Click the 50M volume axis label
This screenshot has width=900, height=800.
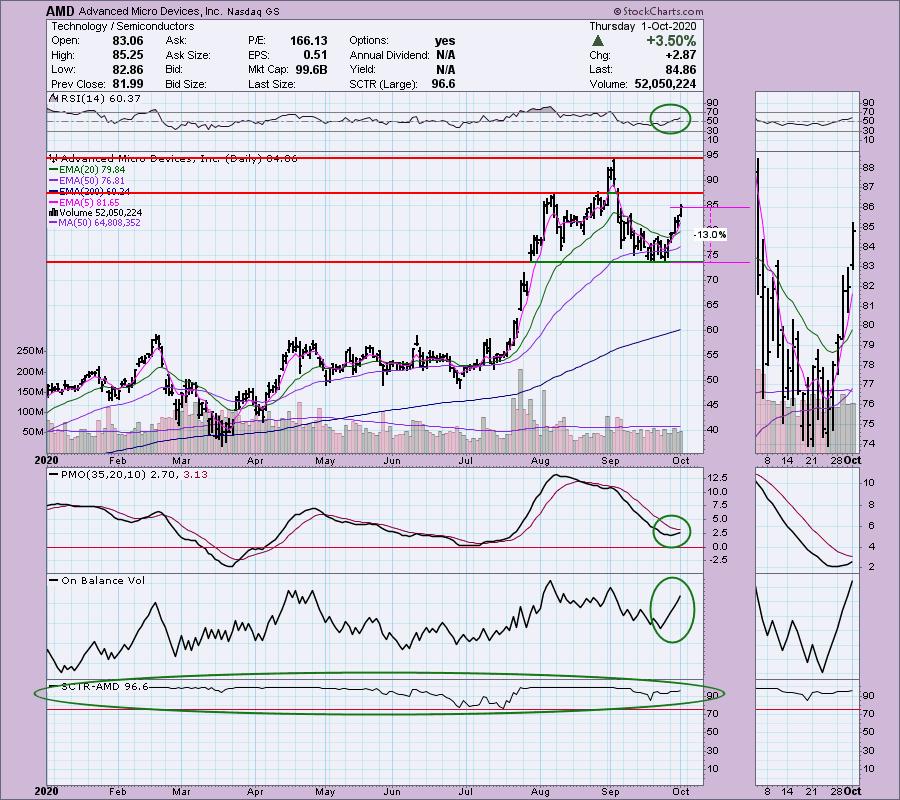[x=34, y=432]
